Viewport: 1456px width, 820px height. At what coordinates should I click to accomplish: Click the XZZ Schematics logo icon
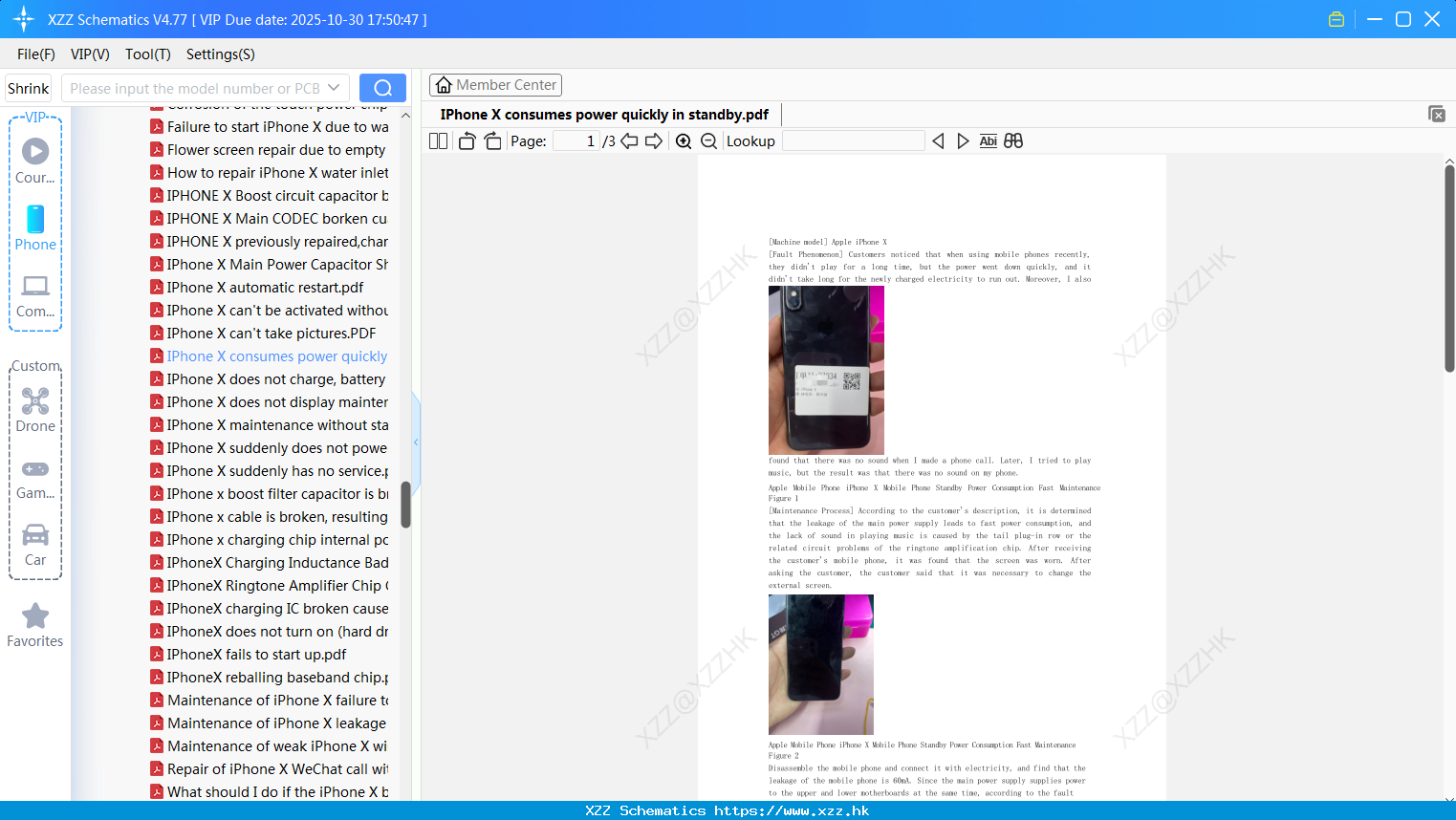click(x=23, y=19)
